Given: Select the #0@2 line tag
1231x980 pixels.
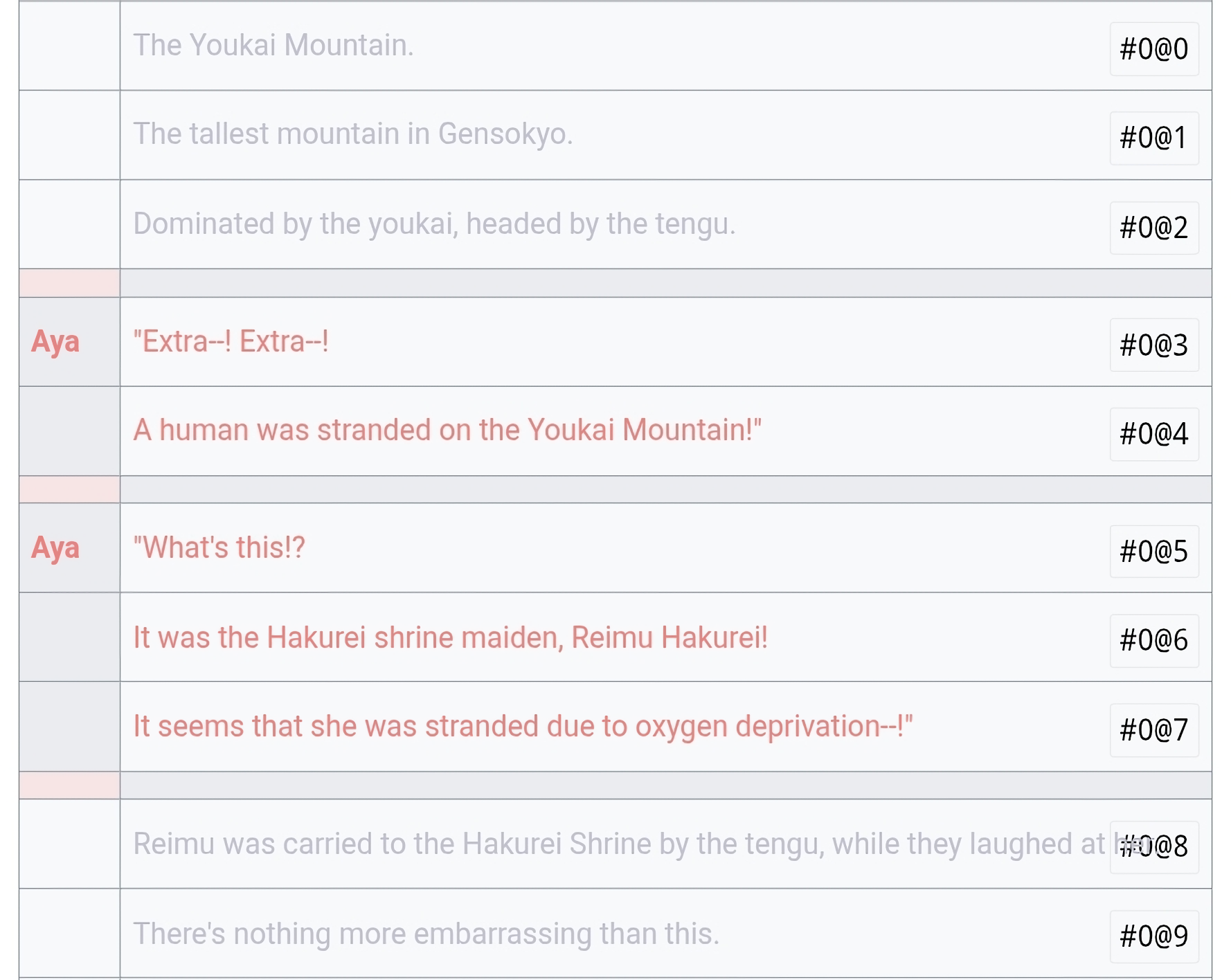Looking at the screenshot, I should pos(1154,228).
